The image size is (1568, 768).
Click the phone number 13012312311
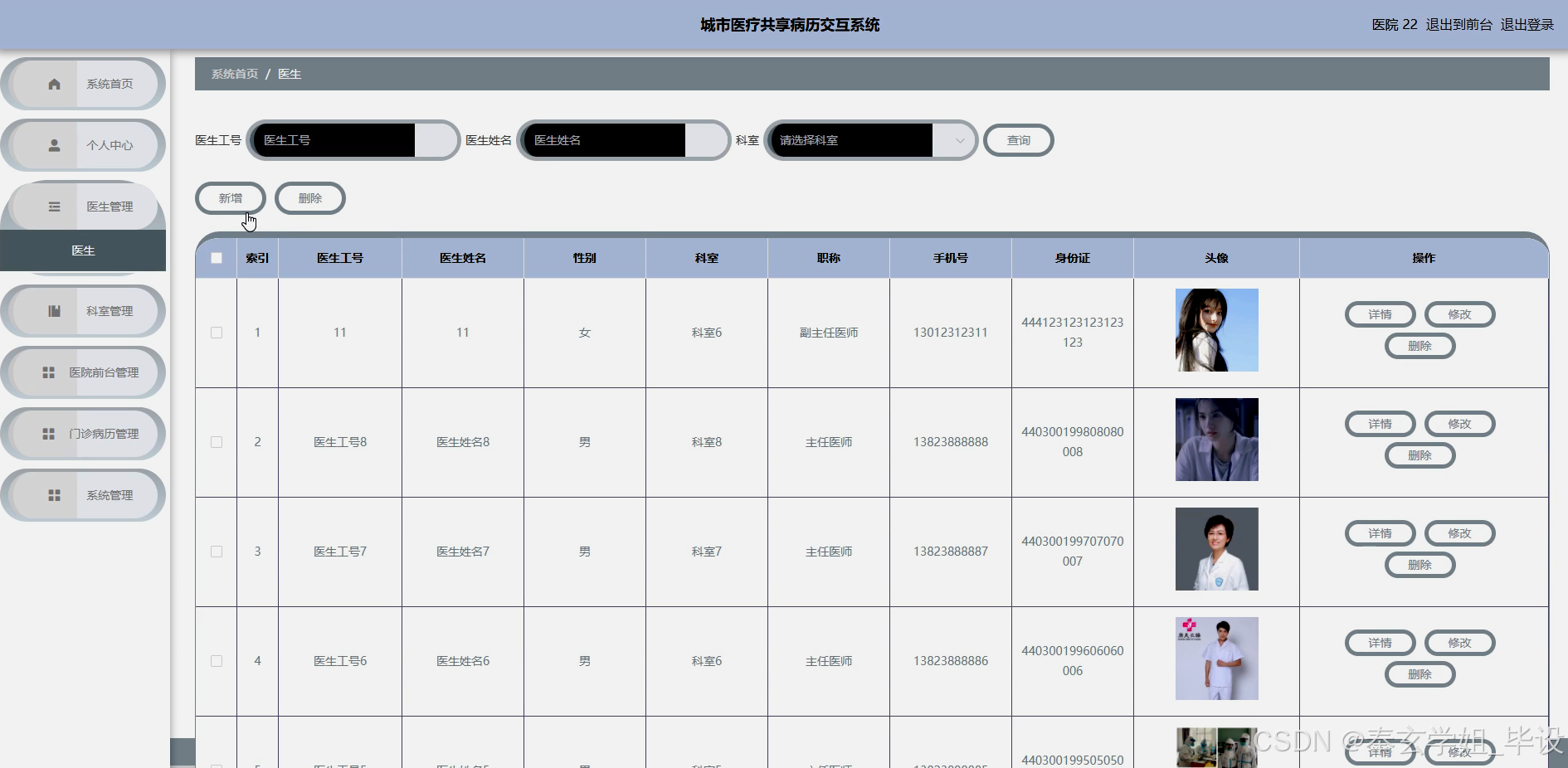[951, 333]
